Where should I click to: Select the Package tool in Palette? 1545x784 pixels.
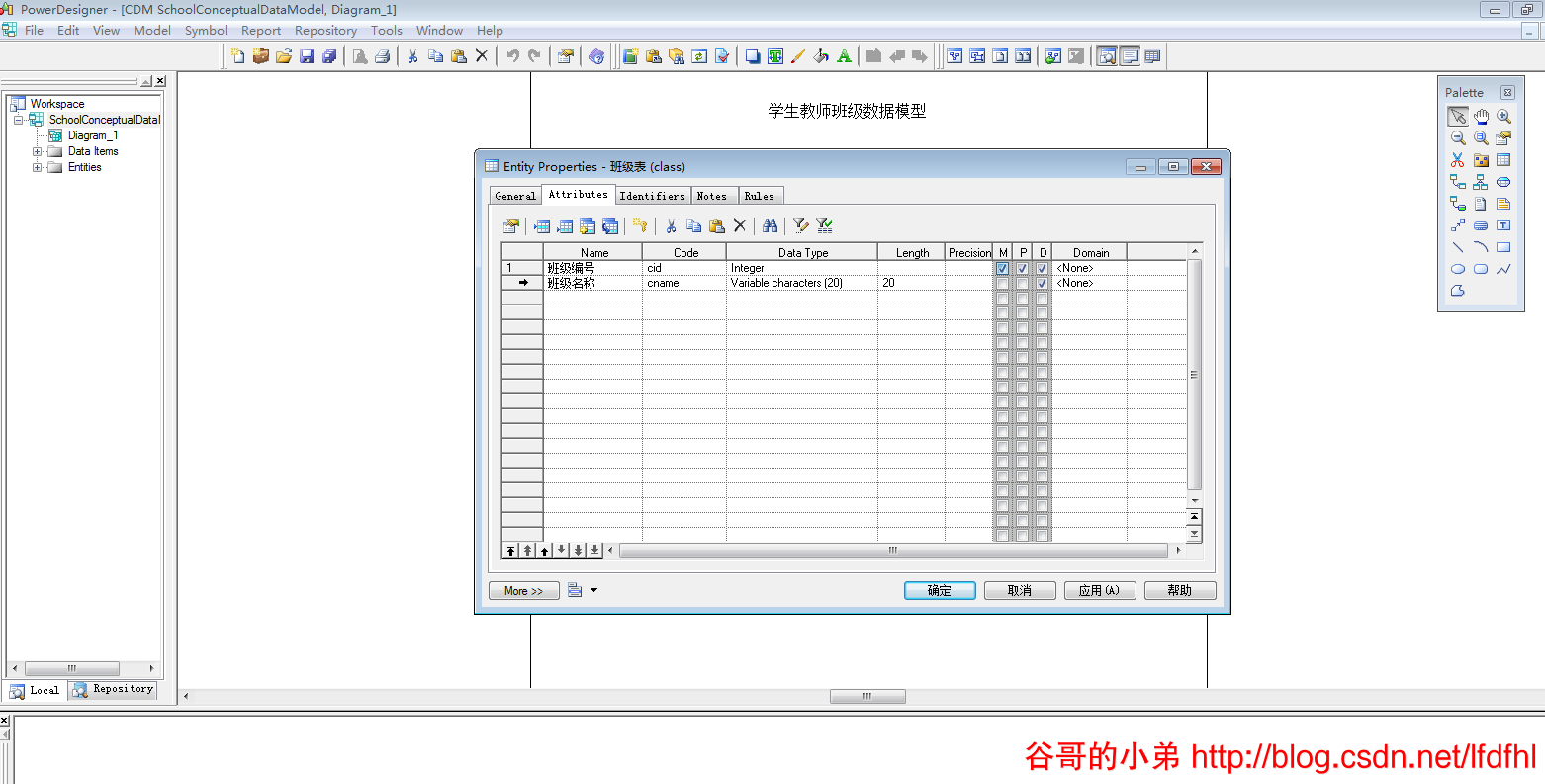tap(1481, 159)
